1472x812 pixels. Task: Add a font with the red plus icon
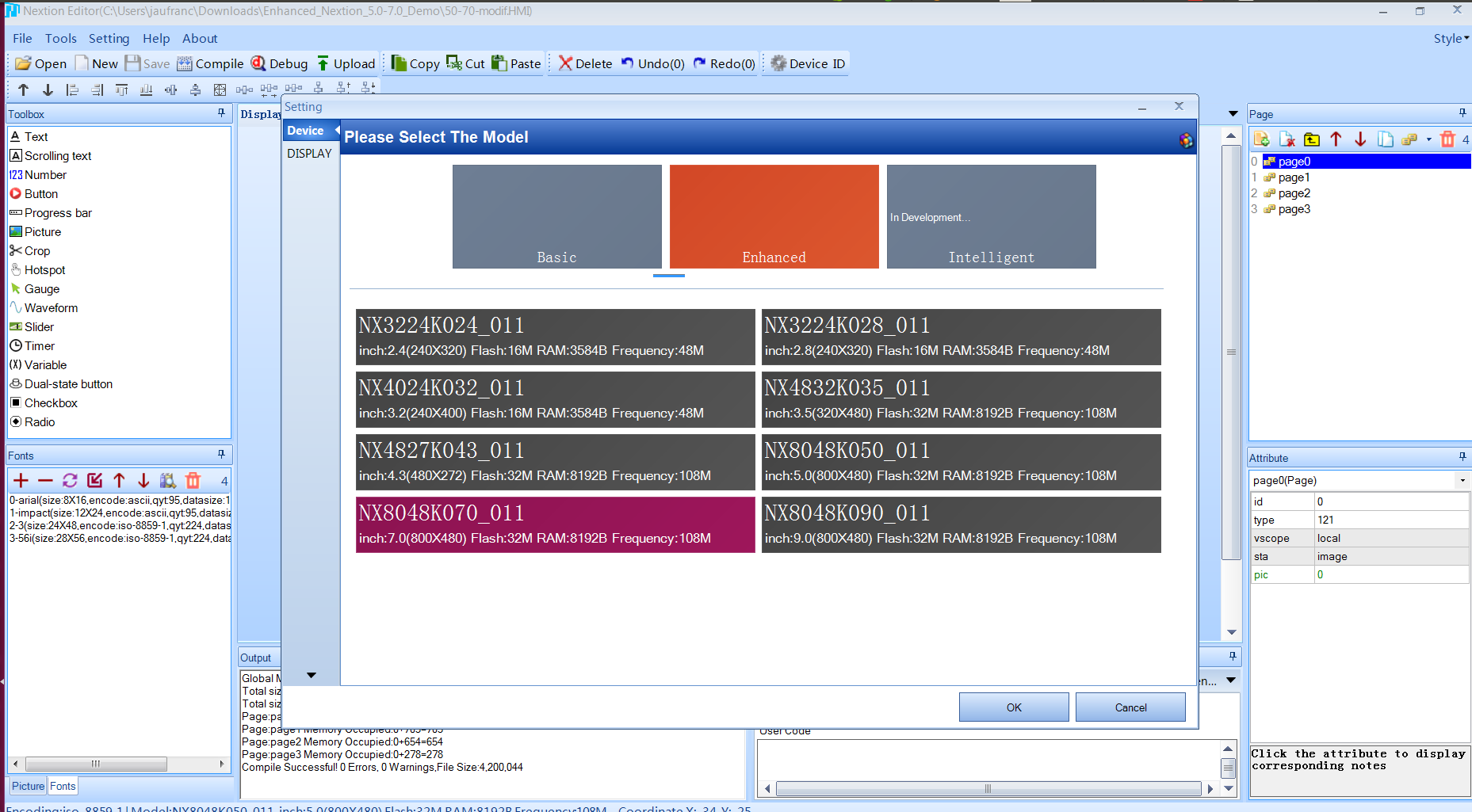21,480
